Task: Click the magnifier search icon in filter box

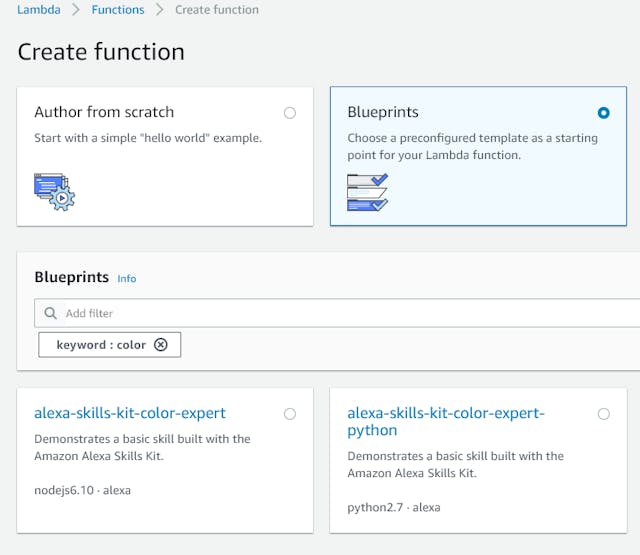Action: [50, 313]
